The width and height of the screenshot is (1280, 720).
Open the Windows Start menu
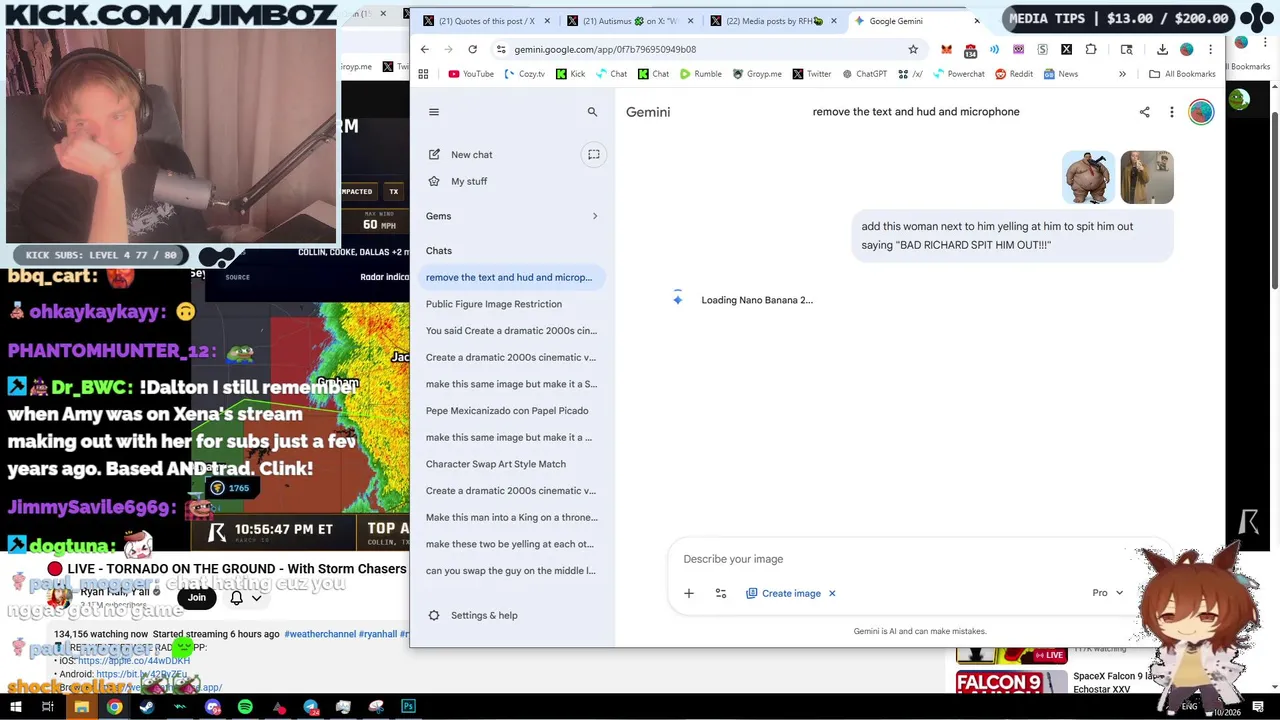[15, 707]
